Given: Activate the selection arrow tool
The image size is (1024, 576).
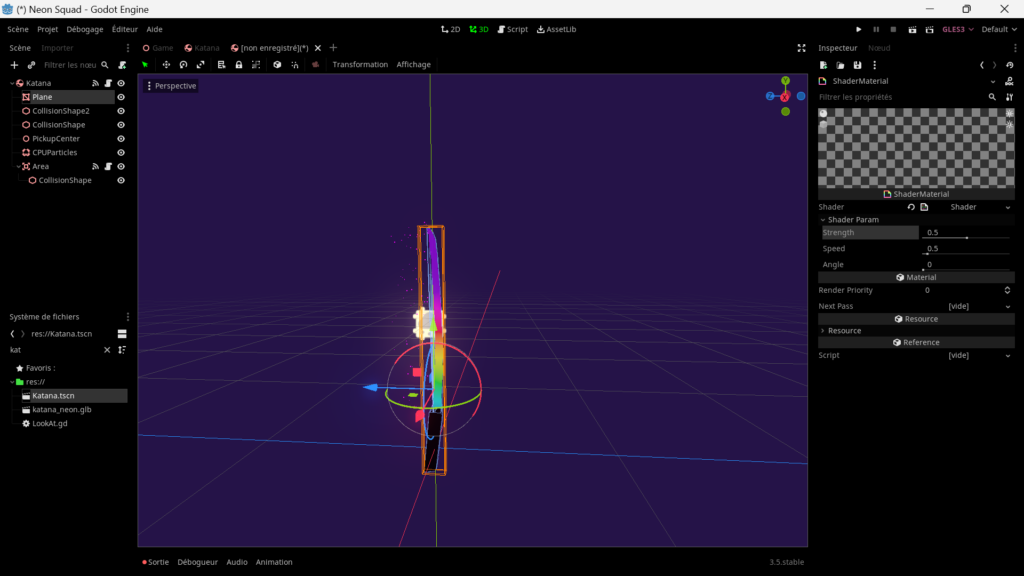Looking at the screenshot, I should click(x=145, y=64).
